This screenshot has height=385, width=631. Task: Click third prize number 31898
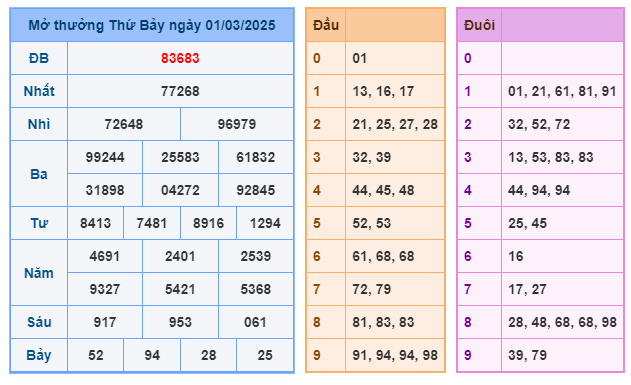tap(105, 190)
